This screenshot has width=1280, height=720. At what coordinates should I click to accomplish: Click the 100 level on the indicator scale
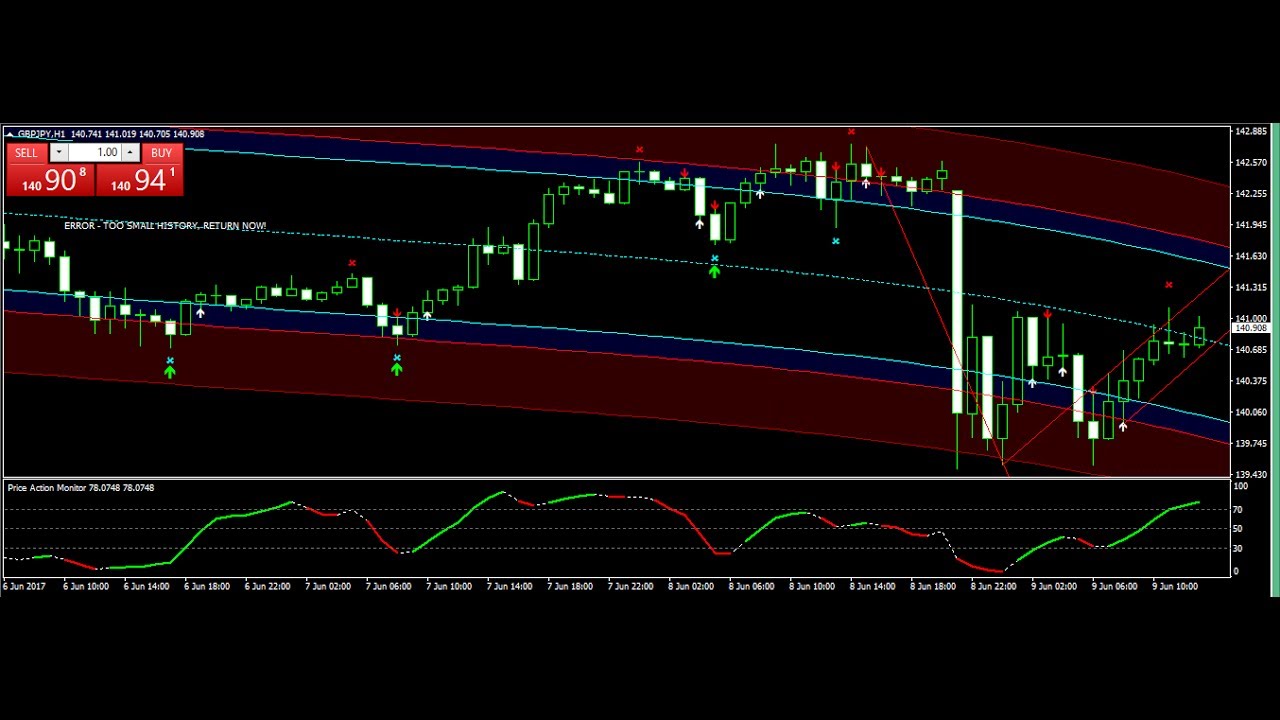(1241, 486)
